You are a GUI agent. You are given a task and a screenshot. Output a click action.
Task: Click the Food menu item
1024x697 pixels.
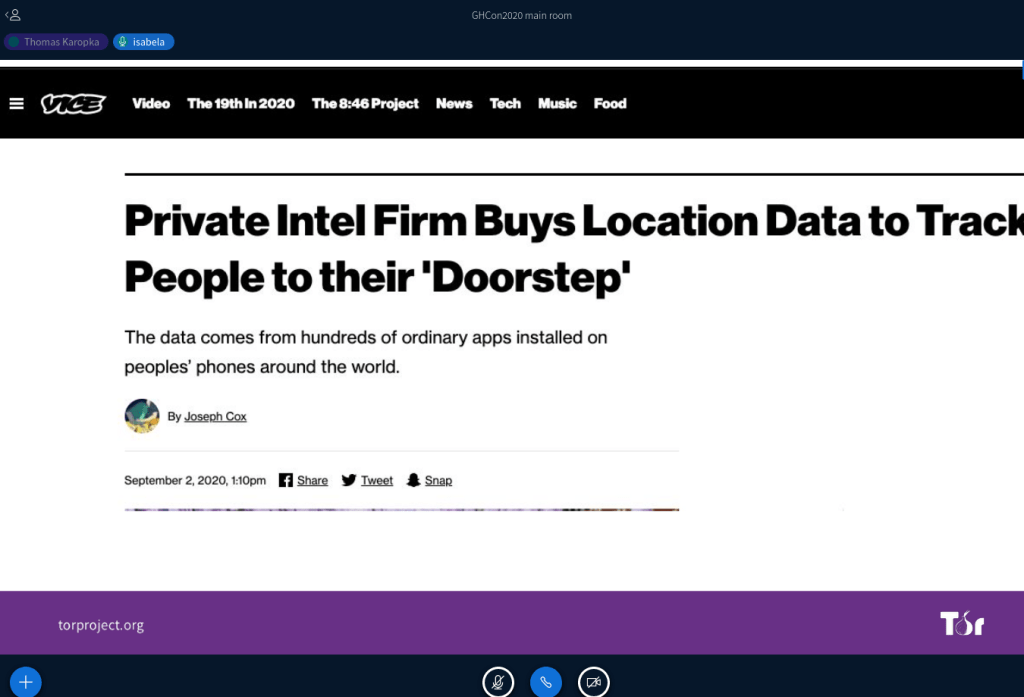coord(610,104)
